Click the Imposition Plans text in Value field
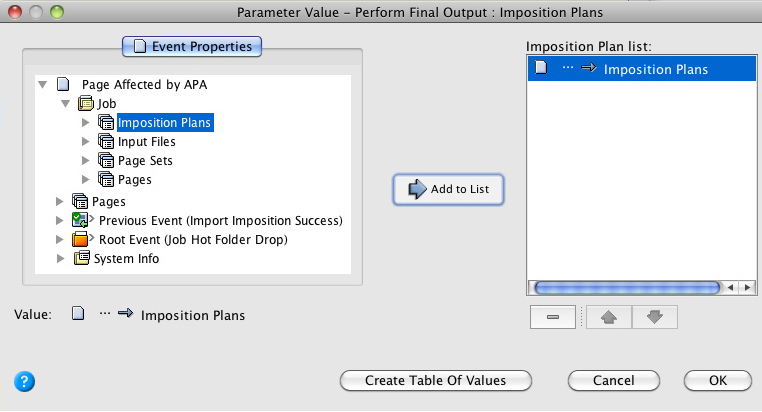This screenshot has width=762, height=412. tap(193, 315)
